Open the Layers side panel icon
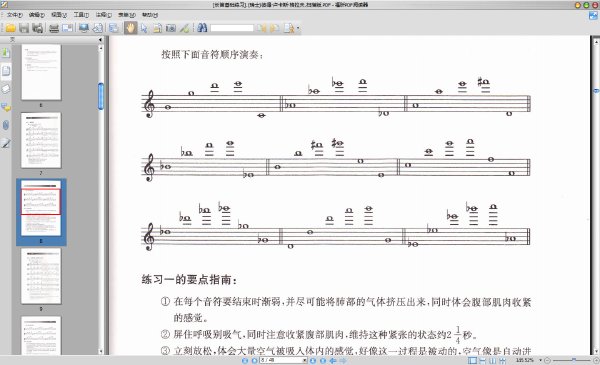The width and height of the screenshot is (600, 365). pos(6,89)
